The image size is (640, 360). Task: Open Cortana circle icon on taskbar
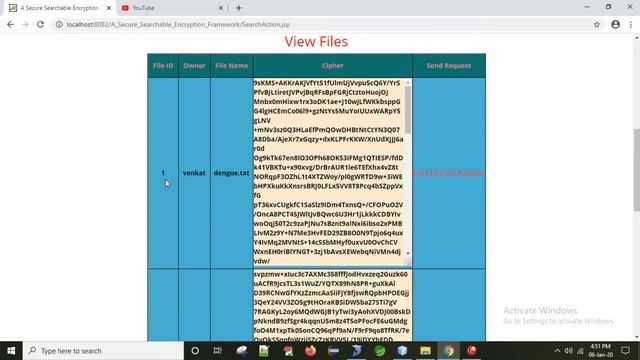click(195, 351)
